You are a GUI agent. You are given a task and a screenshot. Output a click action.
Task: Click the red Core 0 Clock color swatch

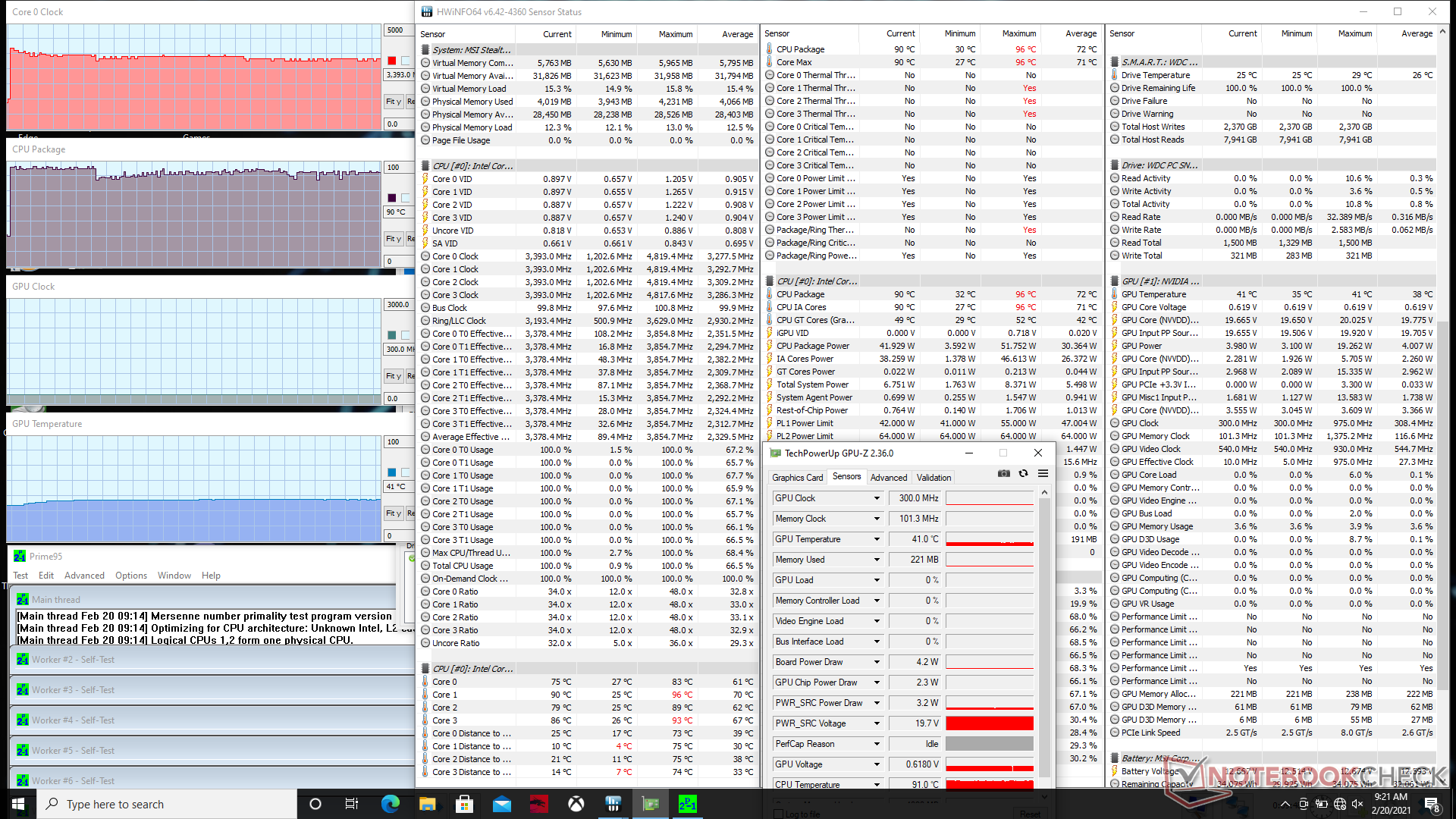392,61
